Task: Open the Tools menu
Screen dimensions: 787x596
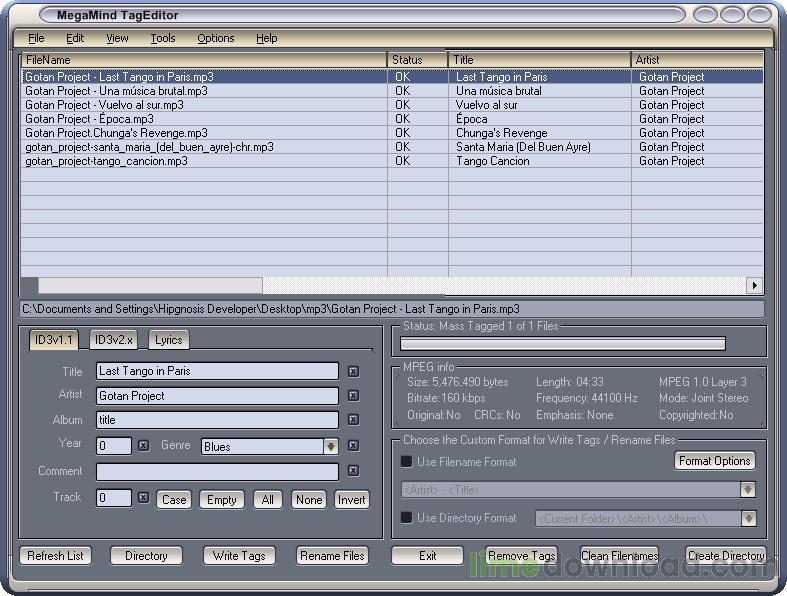Action: pos(162,38)
